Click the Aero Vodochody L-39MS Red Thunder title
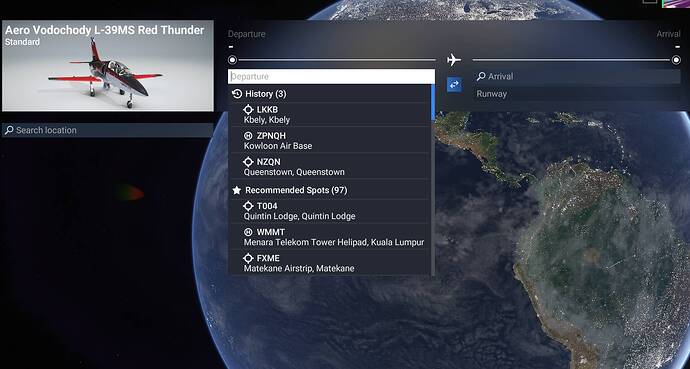Image resolution: width=690 pixels, height=369 pixels. (105, 30)
